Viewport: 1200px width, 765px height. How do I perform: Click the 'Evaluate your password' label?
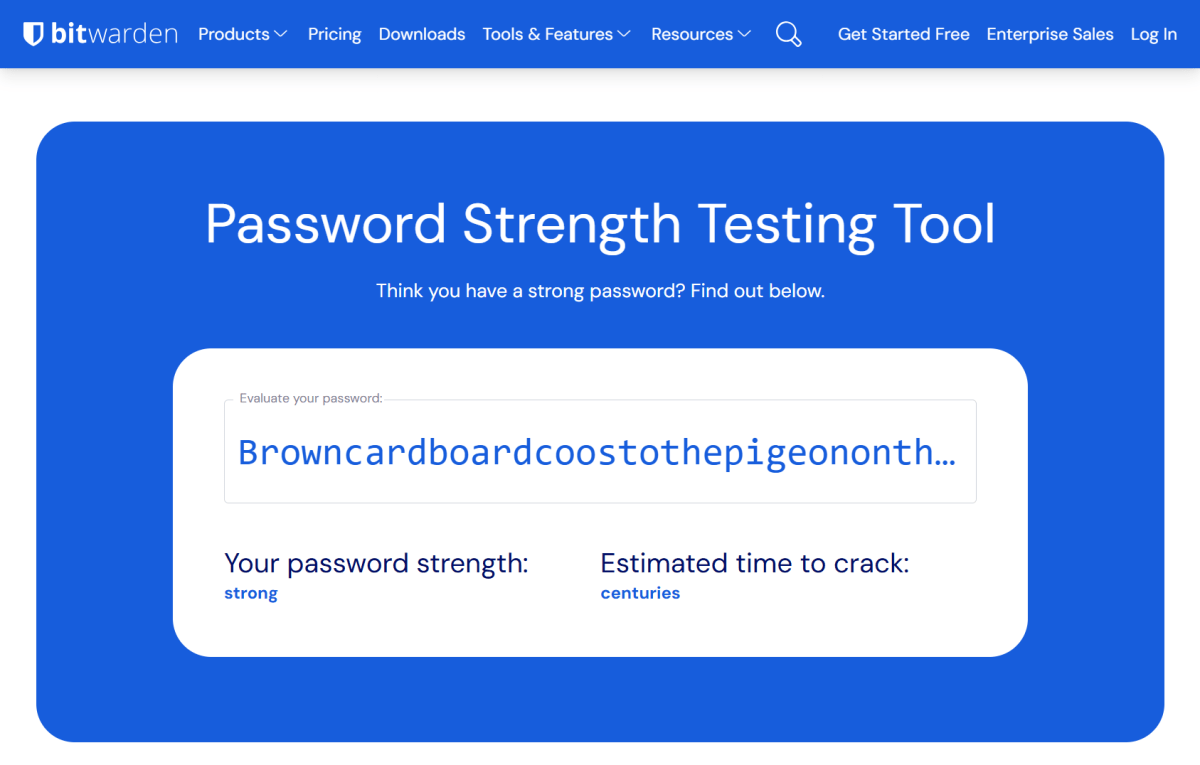click(311, 397)
